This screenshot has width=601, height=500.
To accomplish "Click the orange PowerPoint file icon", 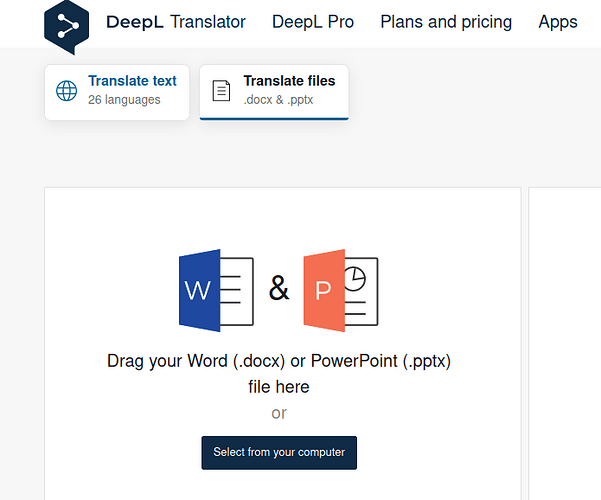I will (x=341, y=290).
